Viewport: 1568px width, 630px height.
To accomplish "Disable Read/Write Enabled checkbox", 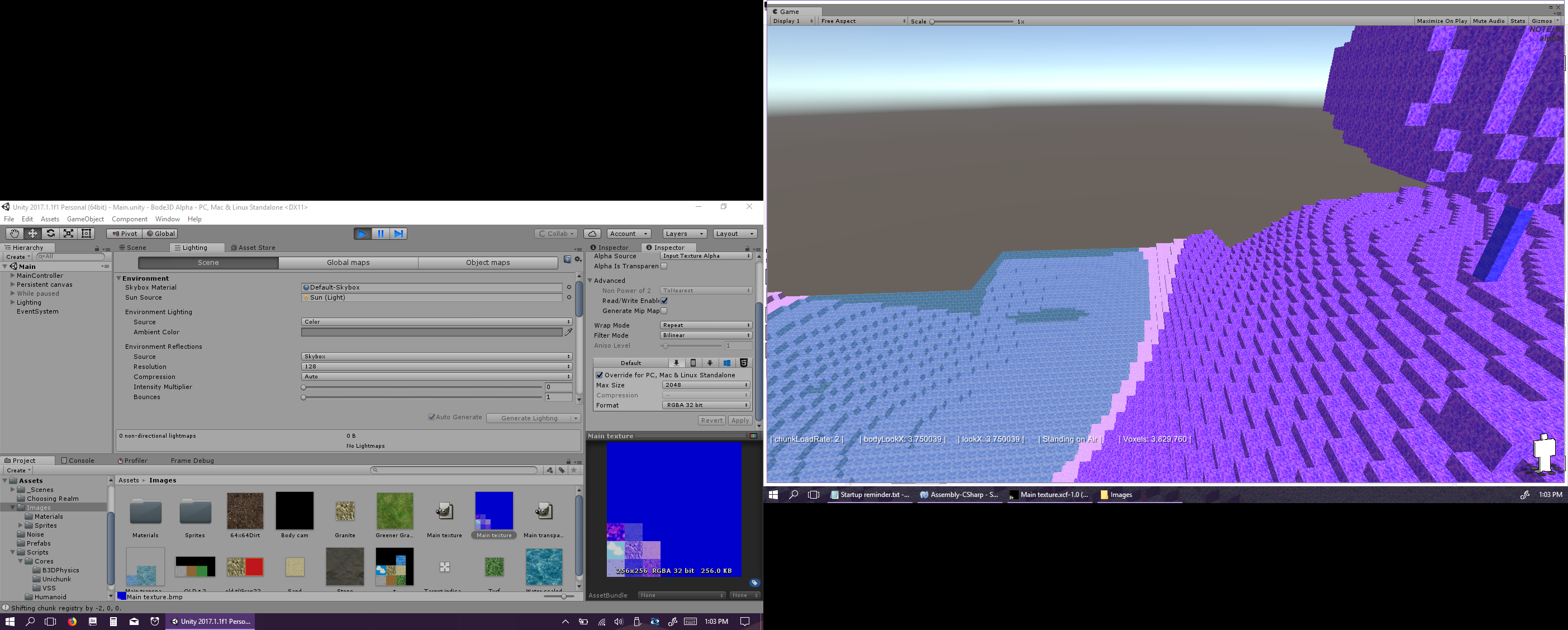I will [664, 301].
